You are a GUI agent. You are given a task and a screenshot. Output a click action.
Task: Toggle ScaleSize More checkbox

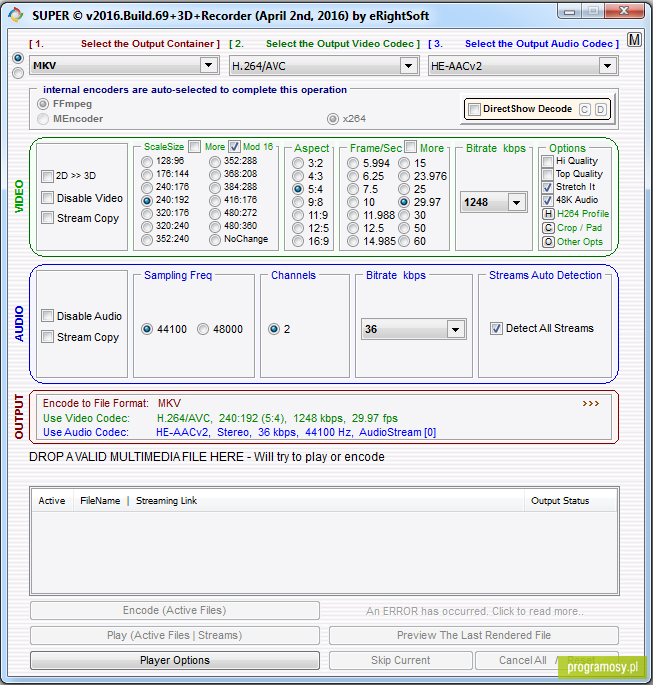click(194, 146)
